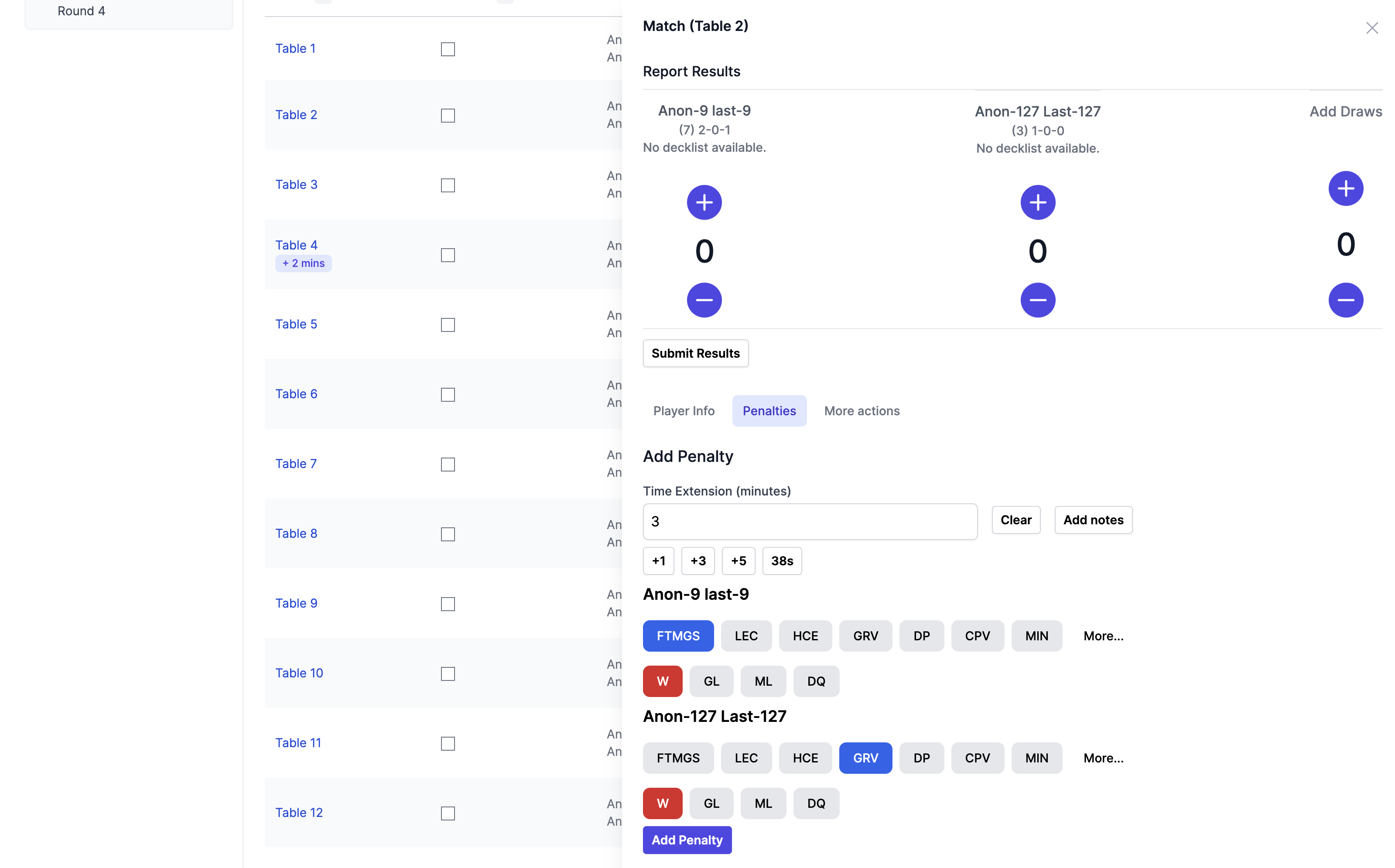Increase Anon-127 Last-127's match score
The height and width of the screenshot is (868, 1395).
(x=1037, y=202)
